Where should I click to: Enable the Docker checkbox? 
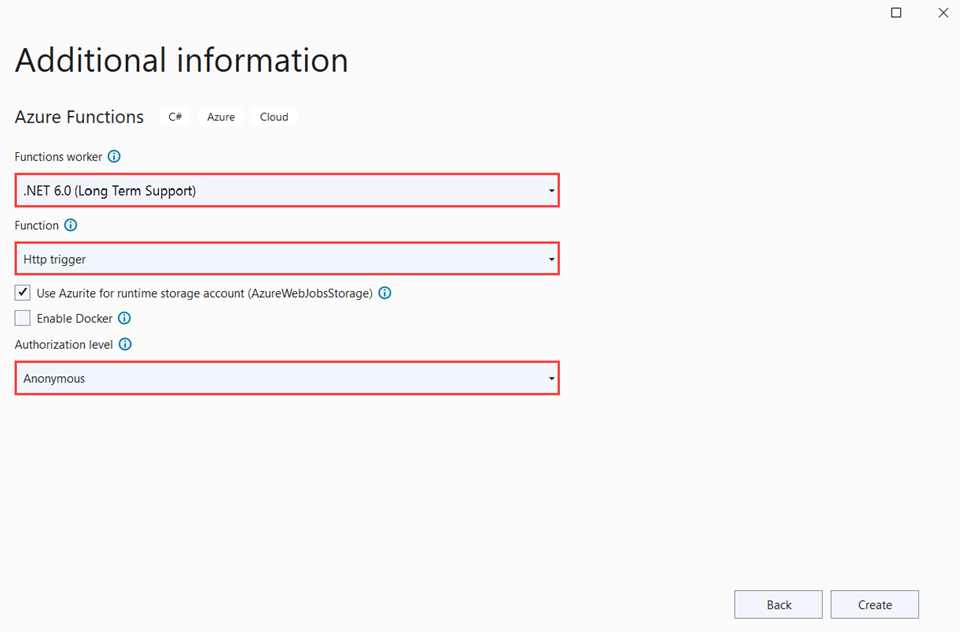23,319
